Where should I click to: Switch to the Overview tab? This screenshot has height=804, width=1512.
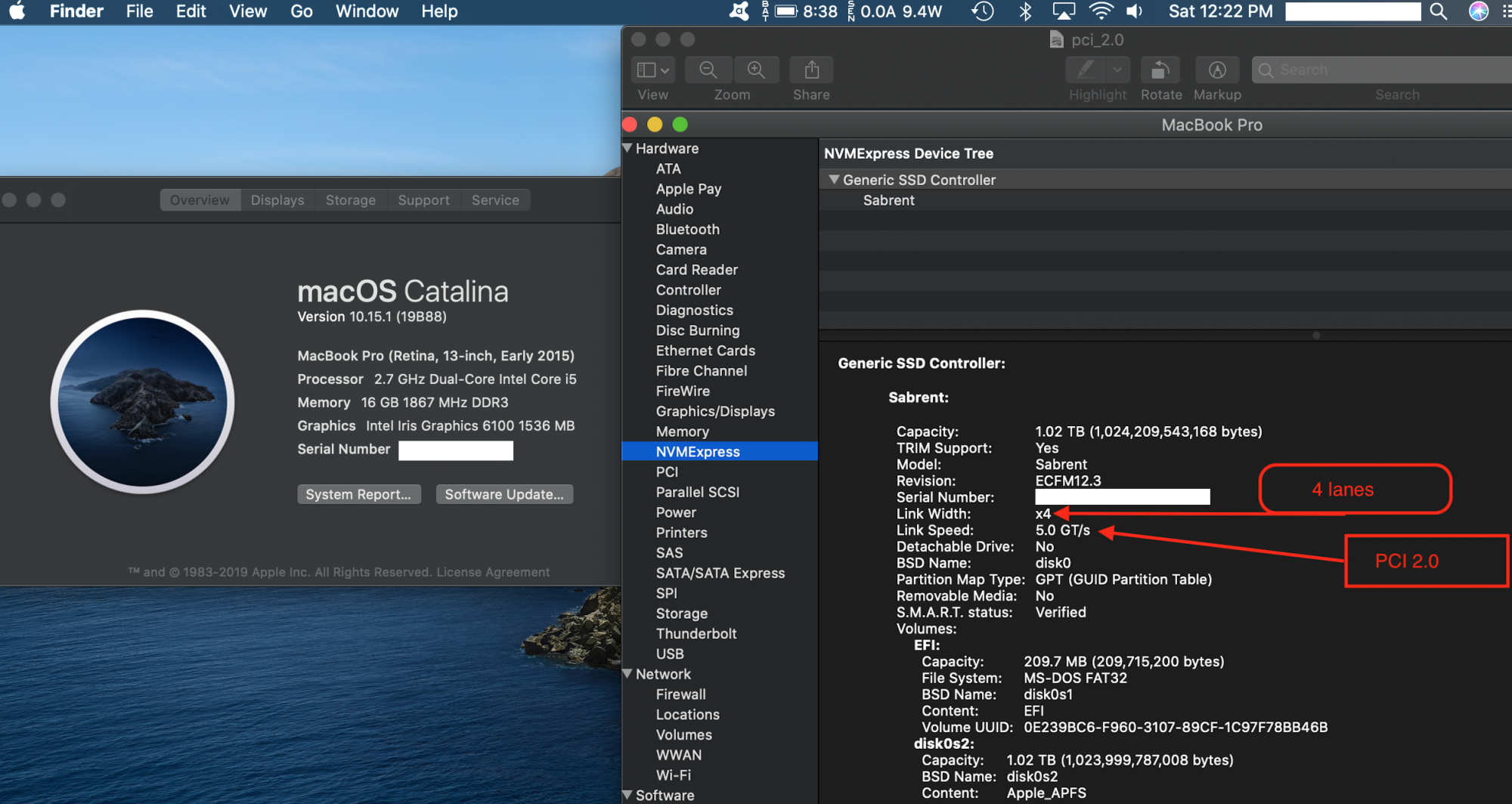pyautogui.click(x=200, y=200)
